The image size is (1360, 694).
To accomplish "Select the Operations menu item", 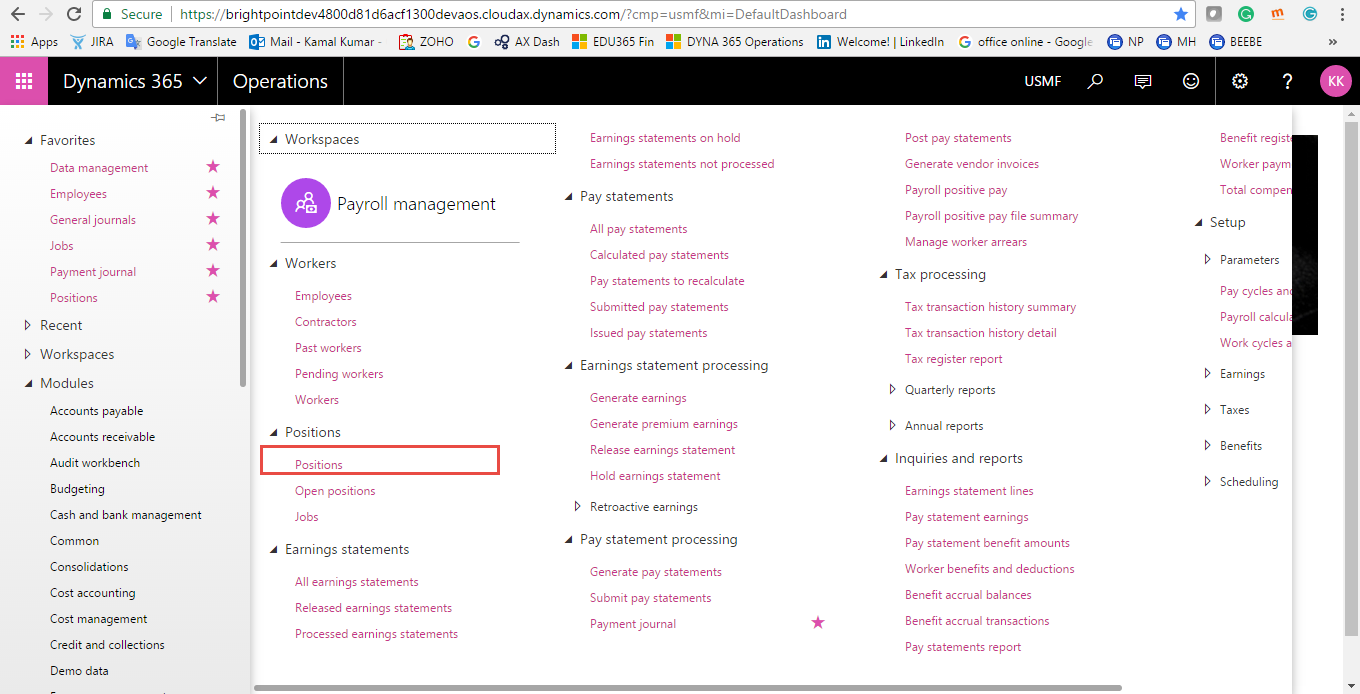I will pyautogui.click(x=280, y=81).
